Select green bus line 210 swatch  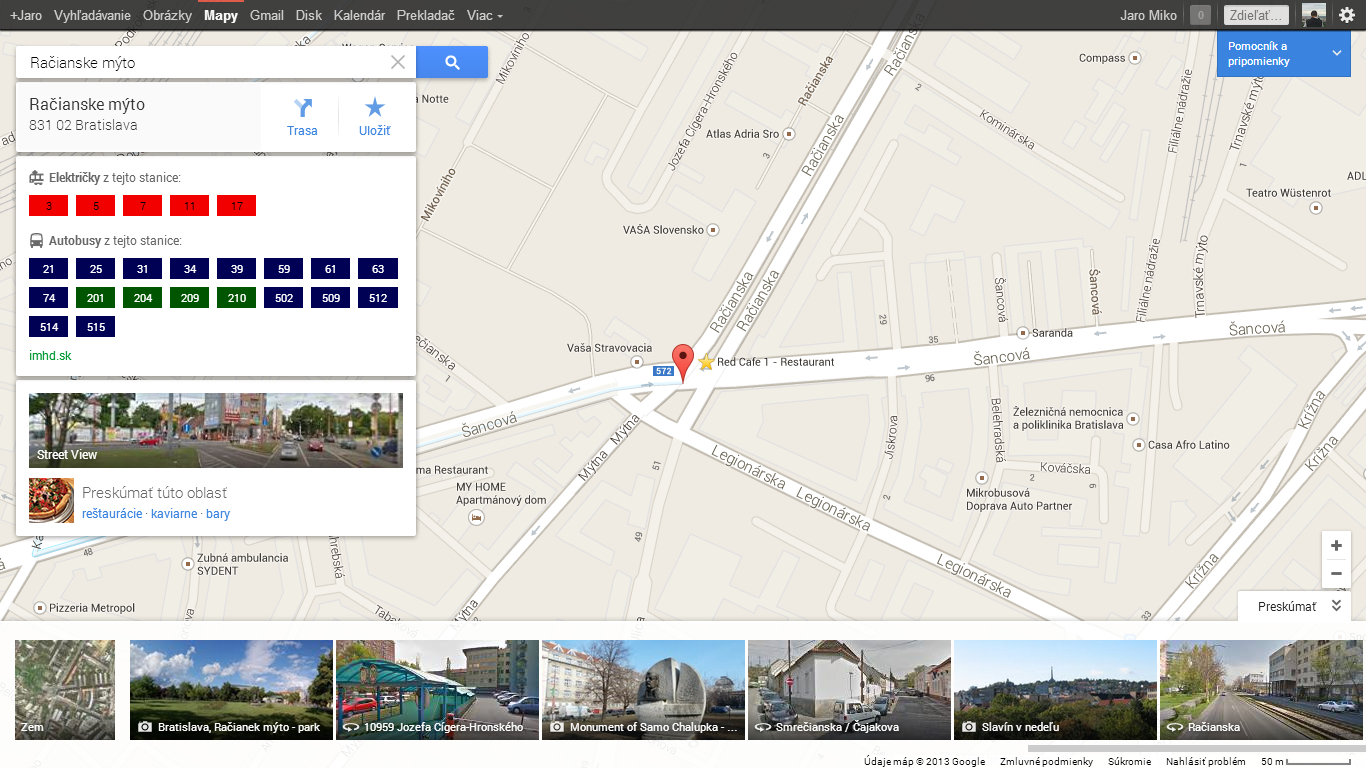point(237,298)
